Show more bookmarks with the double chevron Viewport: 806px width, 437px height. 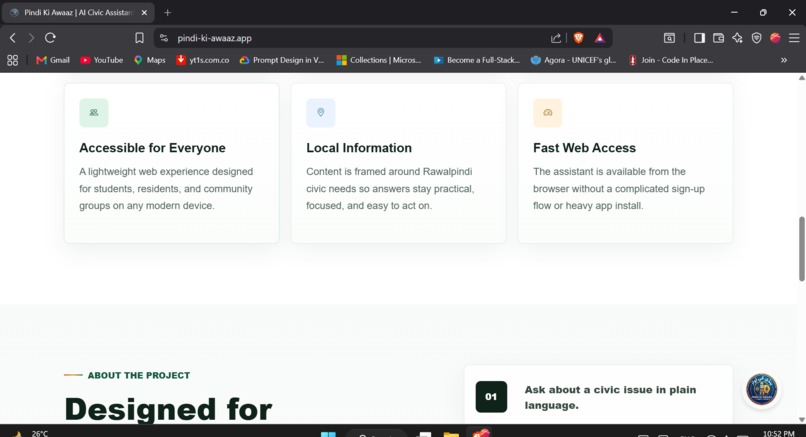784,60
